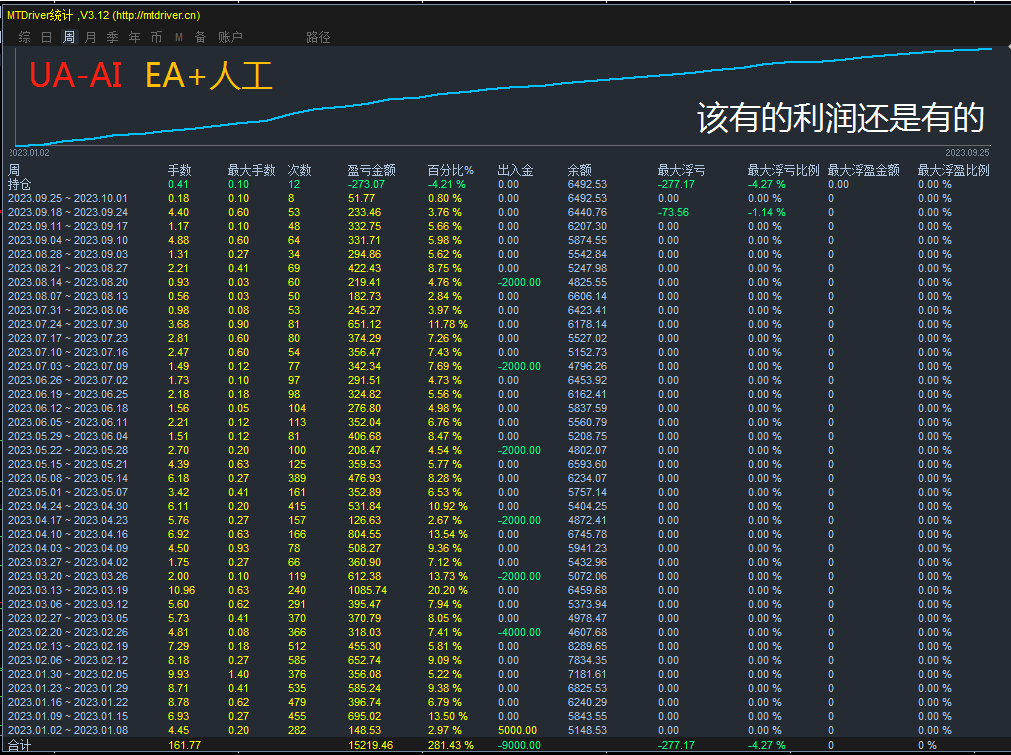Open the 综 summary statistics view
The width and height of the screenshot is (1011, 755).
24,37
